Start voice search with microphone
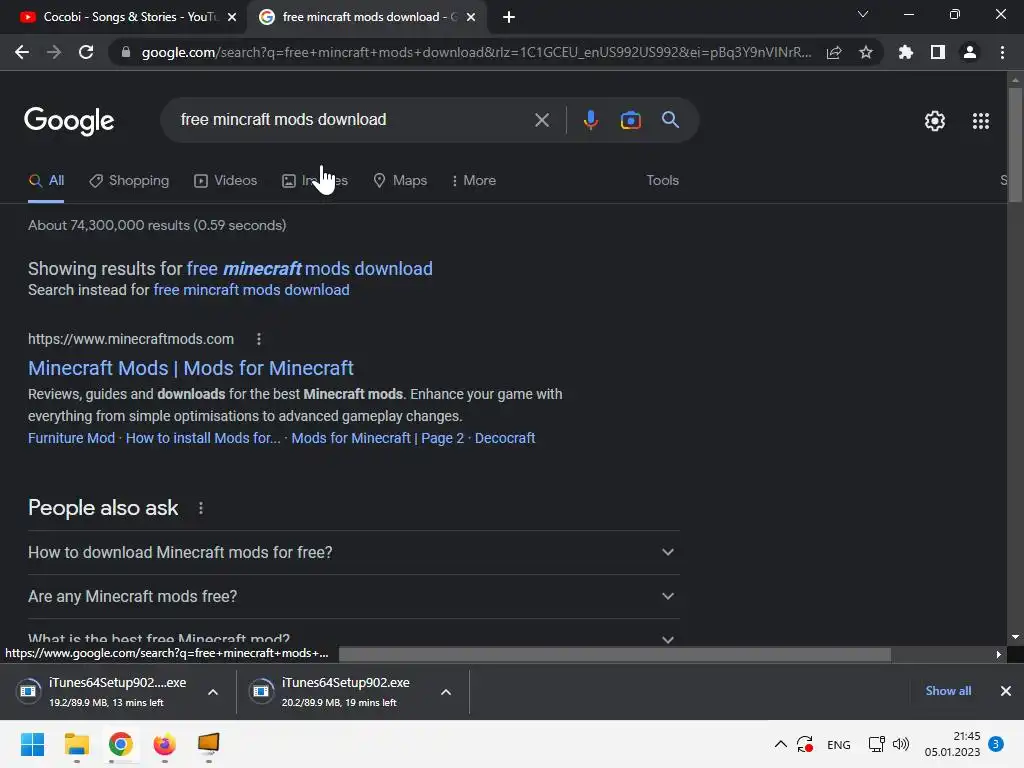Image resolution: width=1024 pixels, height=768 pixels. click(x=590, y=120)
